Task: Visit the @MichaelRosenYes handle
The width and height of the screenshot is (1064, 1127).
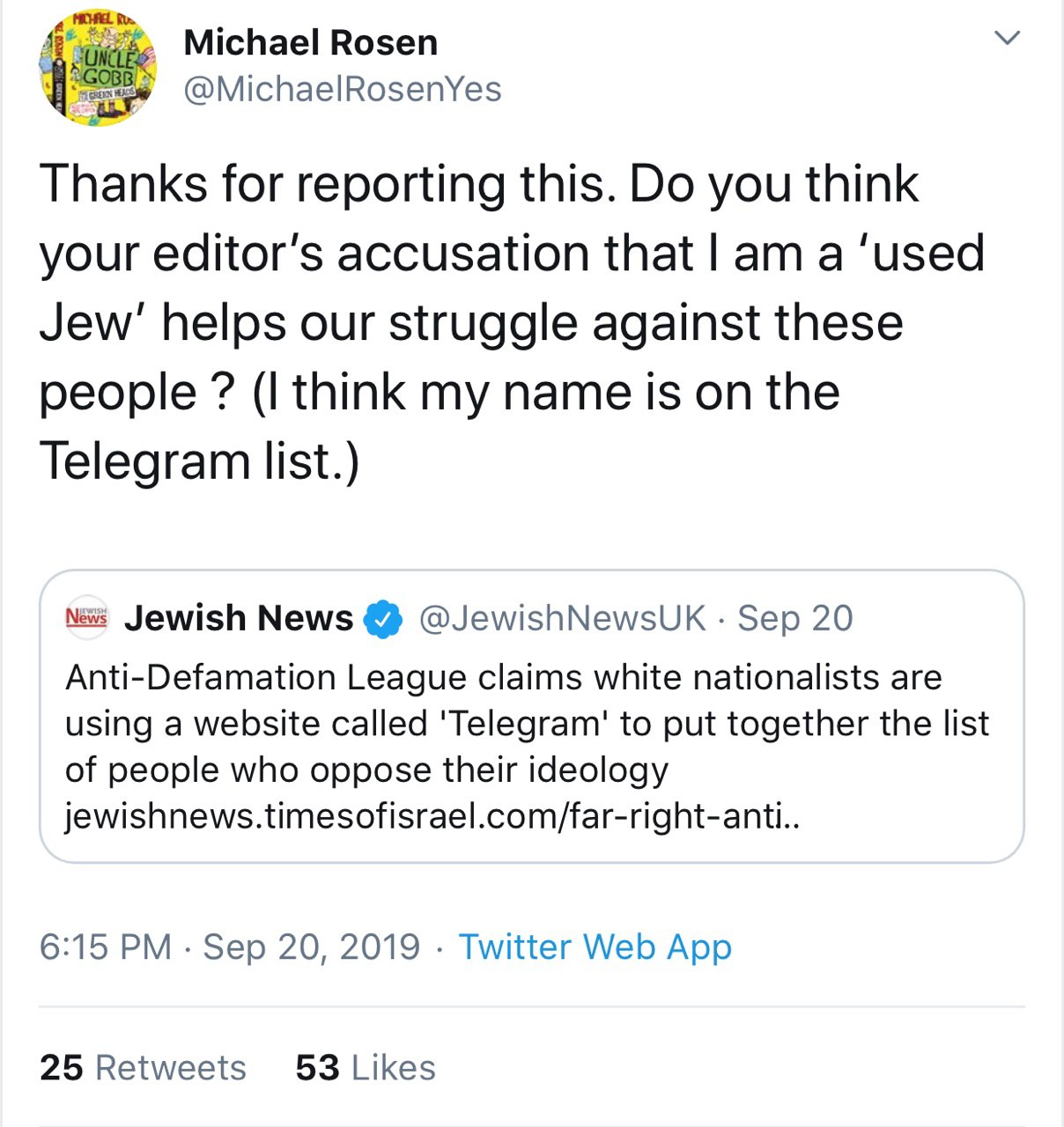Action: [x=342, y=89]
